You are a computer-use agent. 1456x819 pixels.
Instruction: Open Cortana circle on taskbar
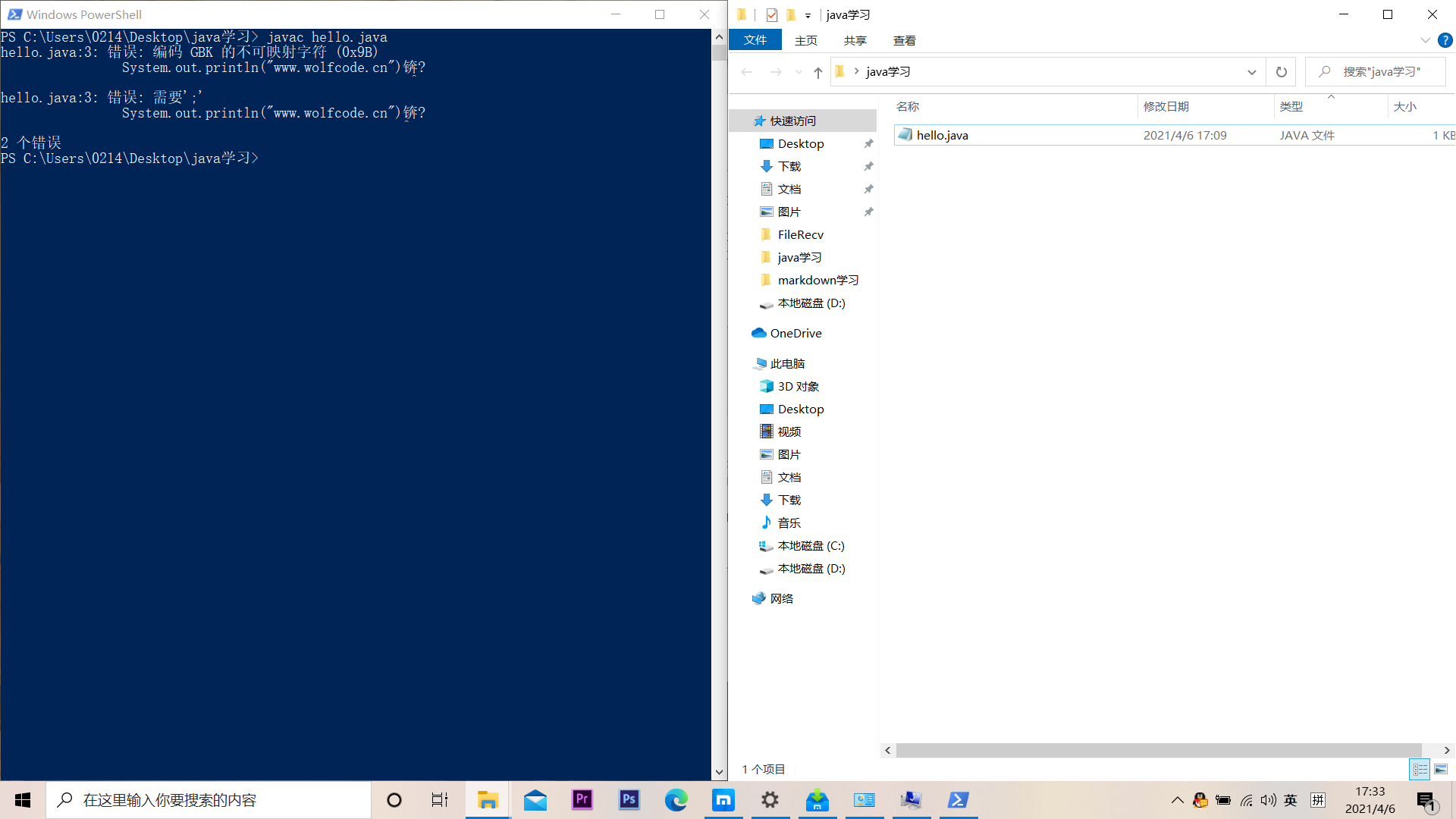394,800
